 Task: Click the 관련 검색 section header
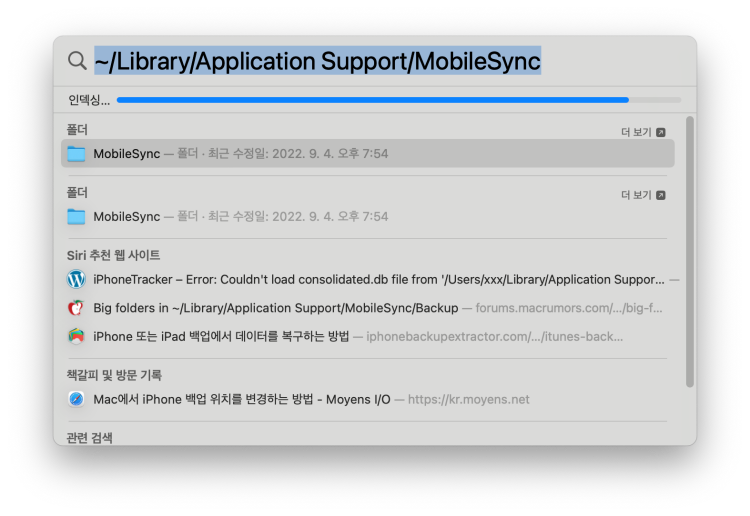(89, 438)
